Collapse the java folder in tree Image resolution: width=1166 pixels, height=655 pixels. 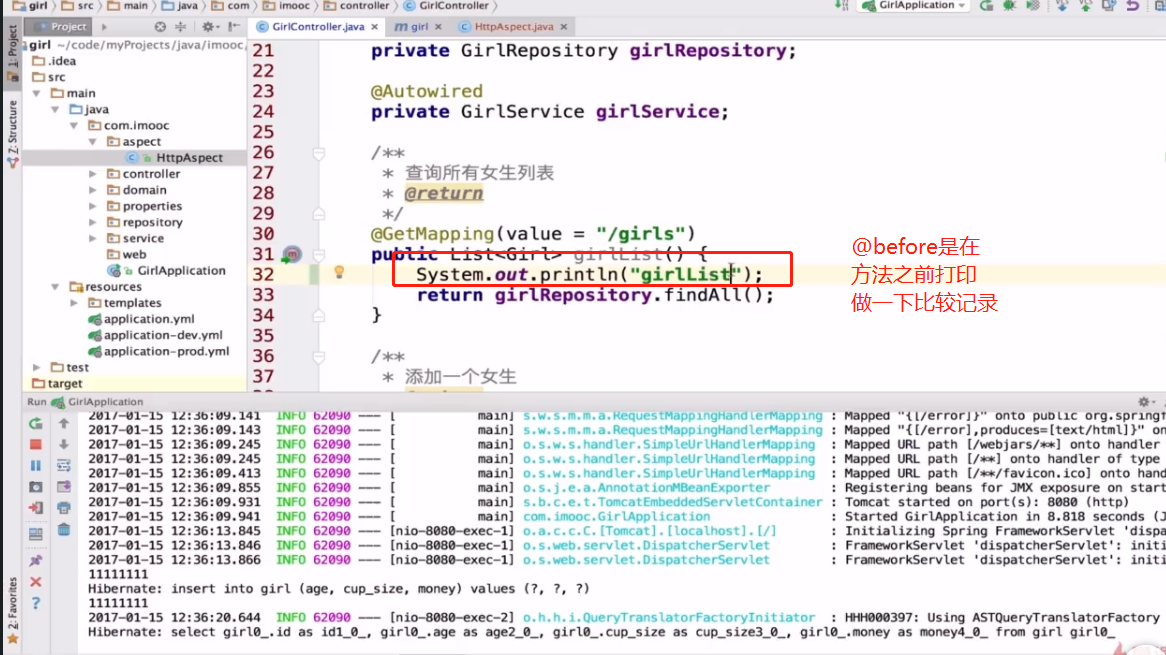pos(55,109)
